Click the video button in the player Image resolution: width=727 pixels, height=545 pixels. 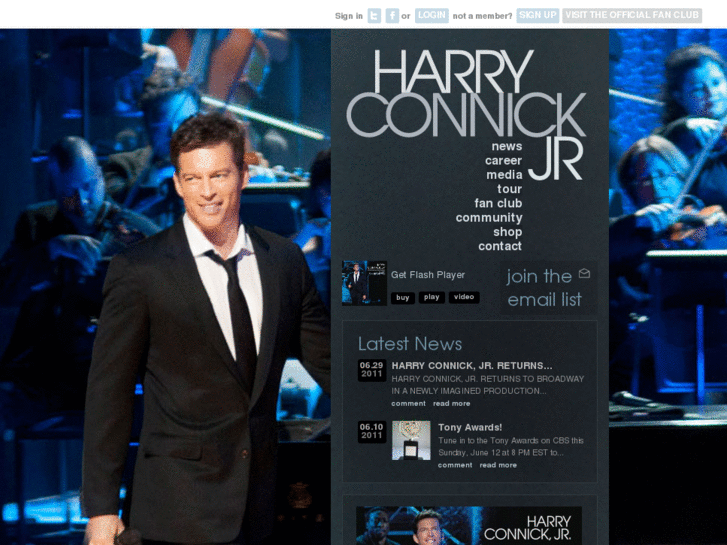(464, 297)
